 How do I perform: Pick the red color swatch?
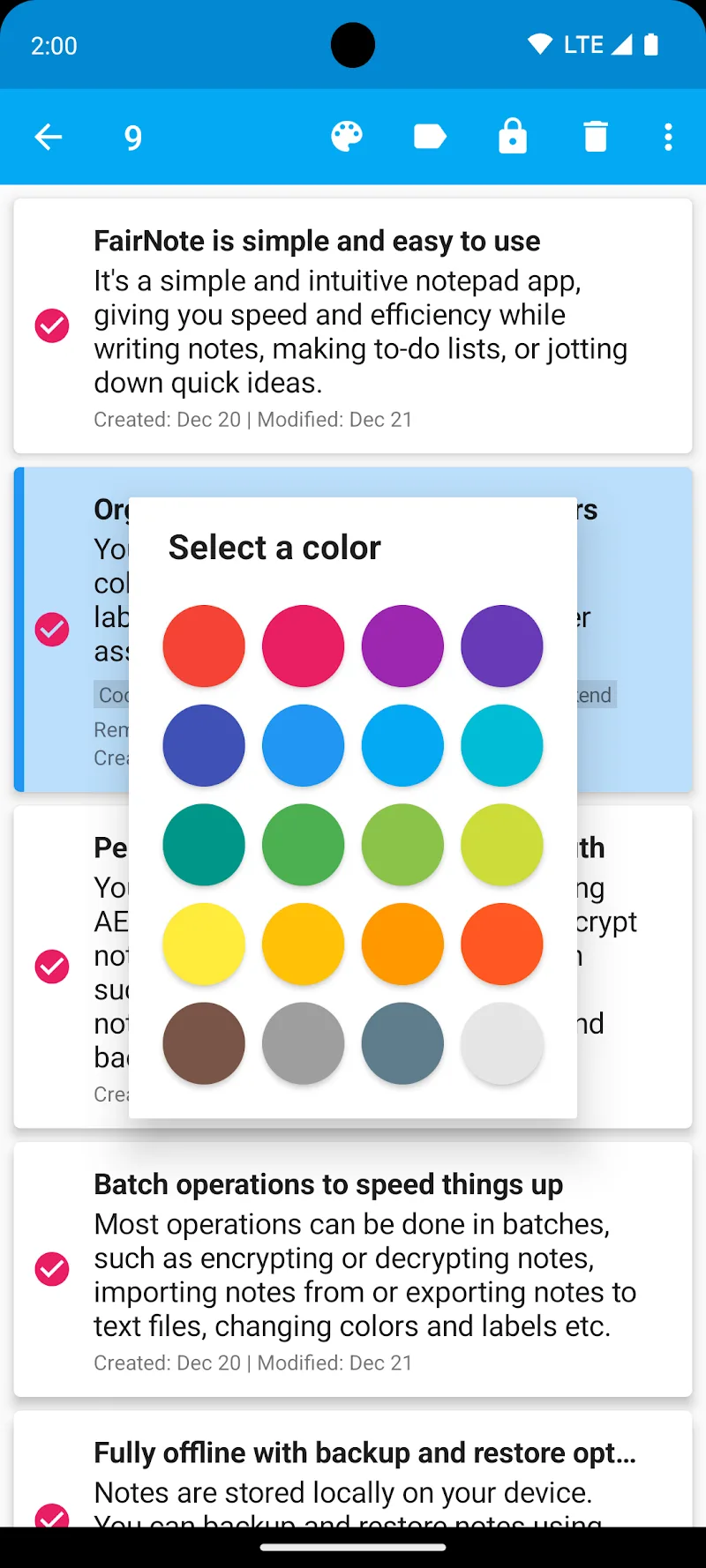204,646
